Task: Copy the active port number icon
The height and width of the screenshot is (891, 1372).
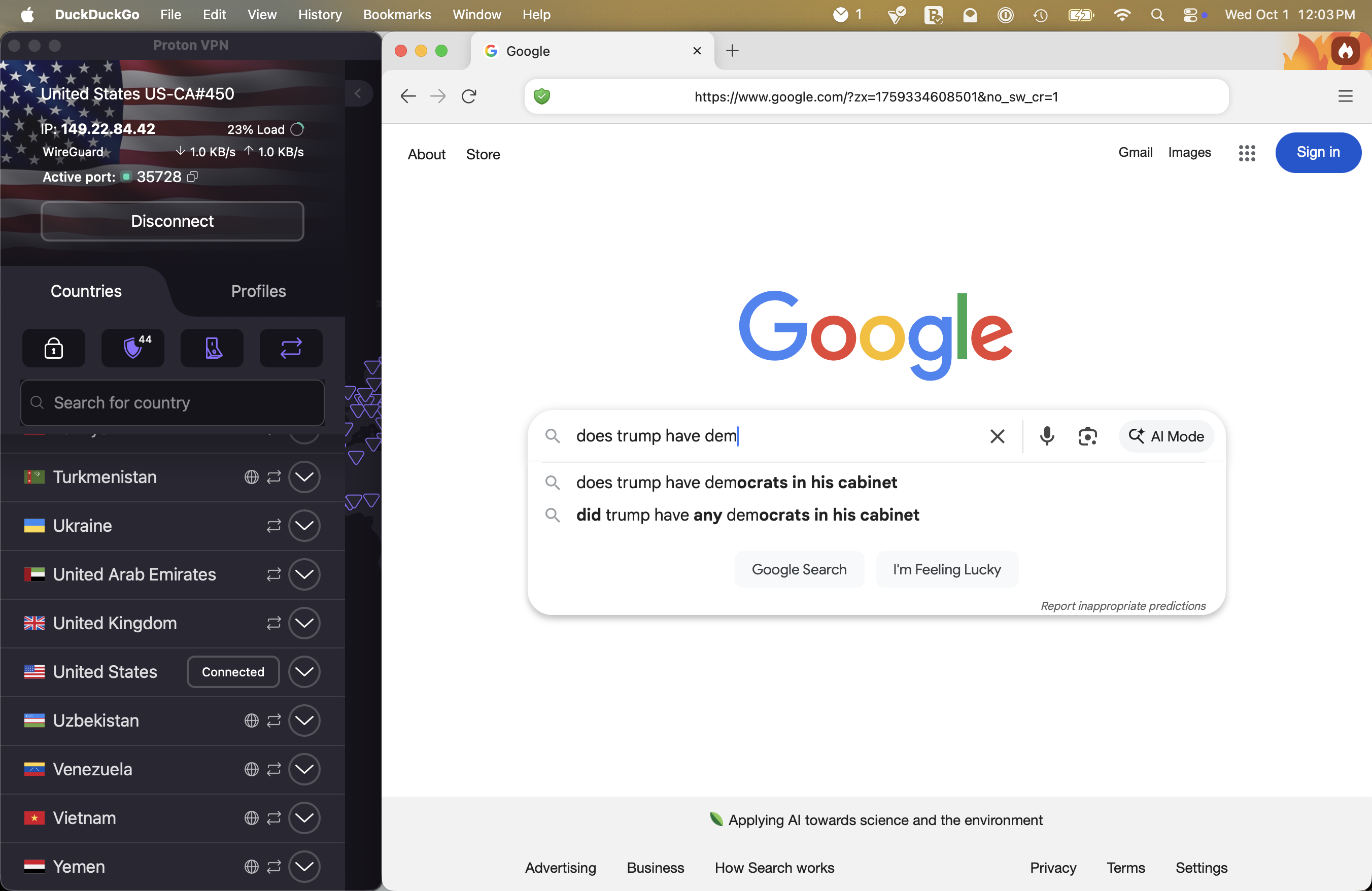Action: (x=192, y=177)
